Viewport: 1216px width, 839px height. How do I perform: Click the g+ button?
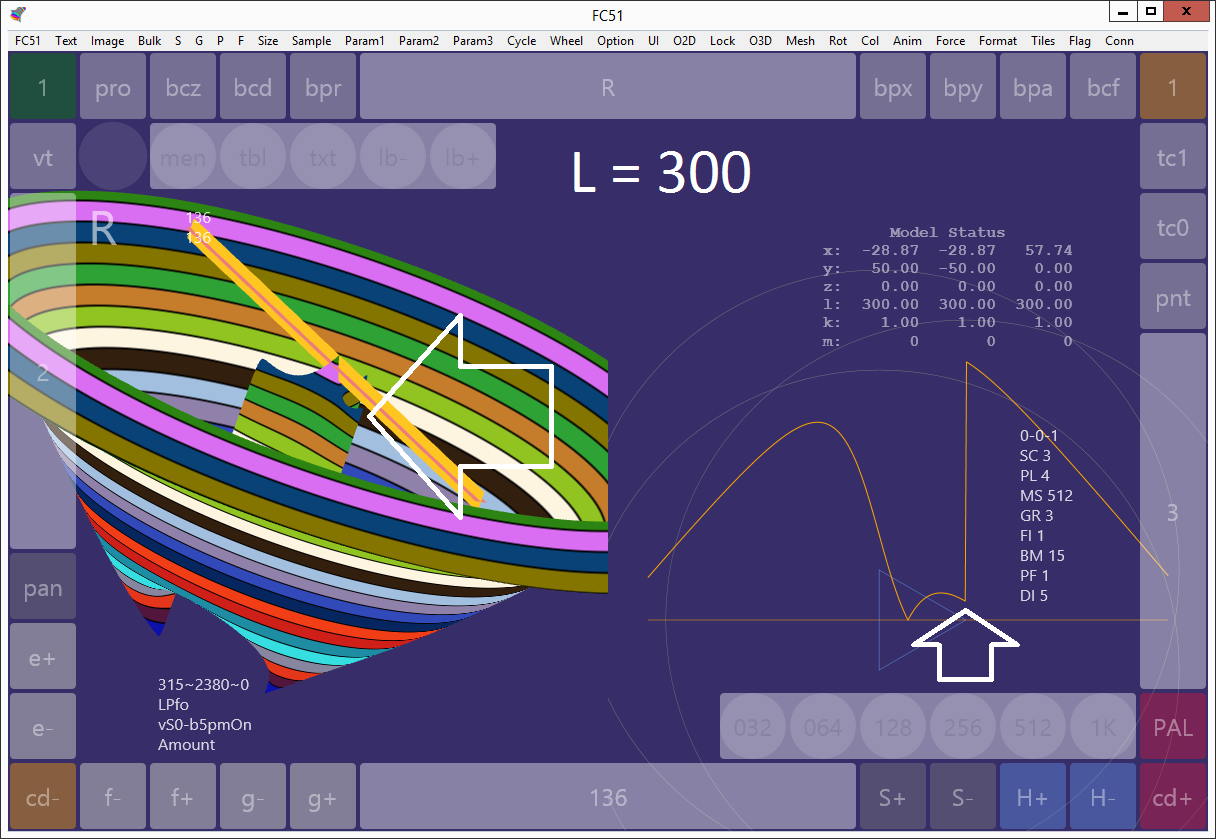pyautogui.click(x=323, y=797)
